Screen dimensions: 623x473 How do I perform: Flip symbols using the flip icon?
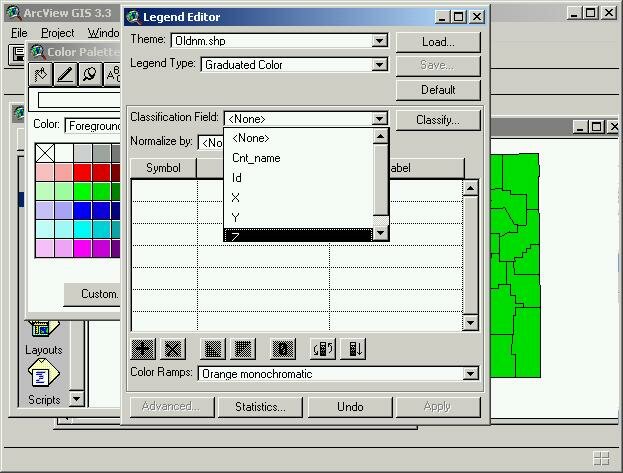click(323, 349)
